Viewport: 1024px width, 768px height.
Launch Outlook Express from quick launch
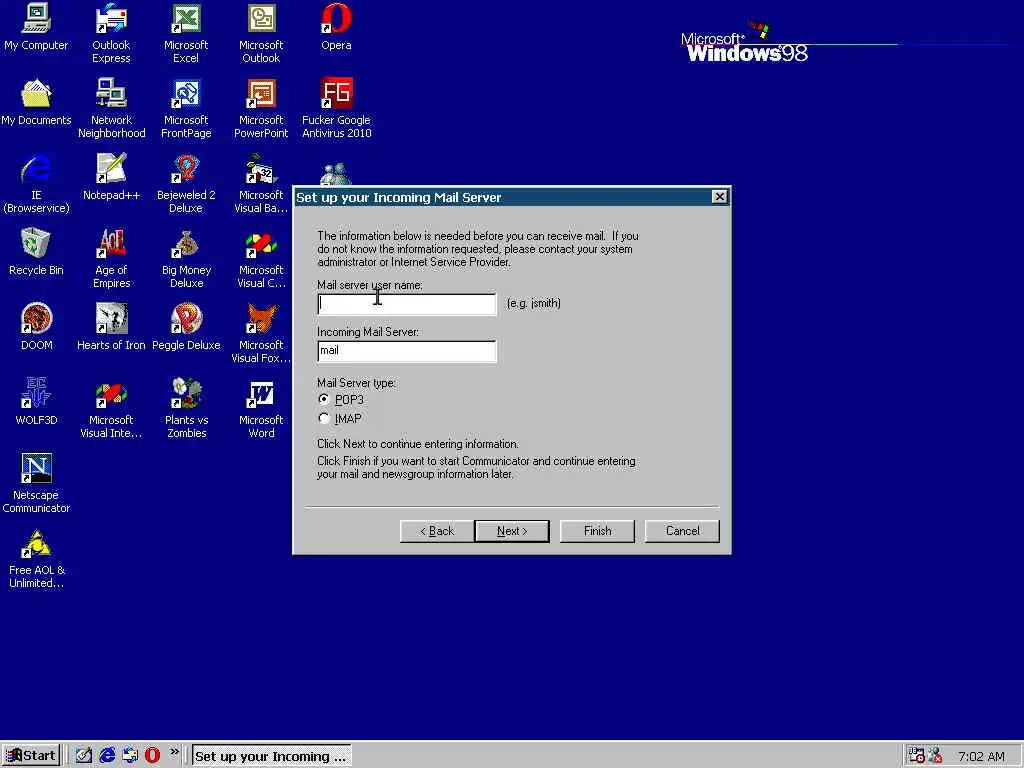(129, 756)
